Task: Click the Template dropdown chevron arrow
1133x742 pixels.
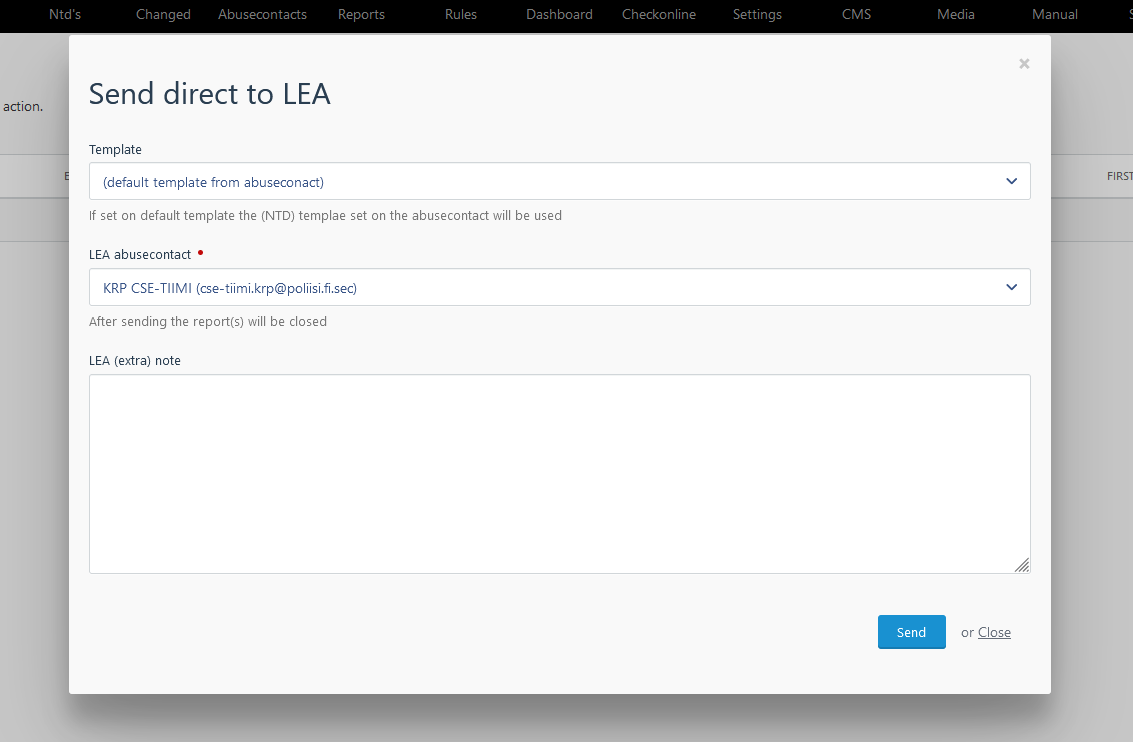Action: click(x=1011, y=182)
